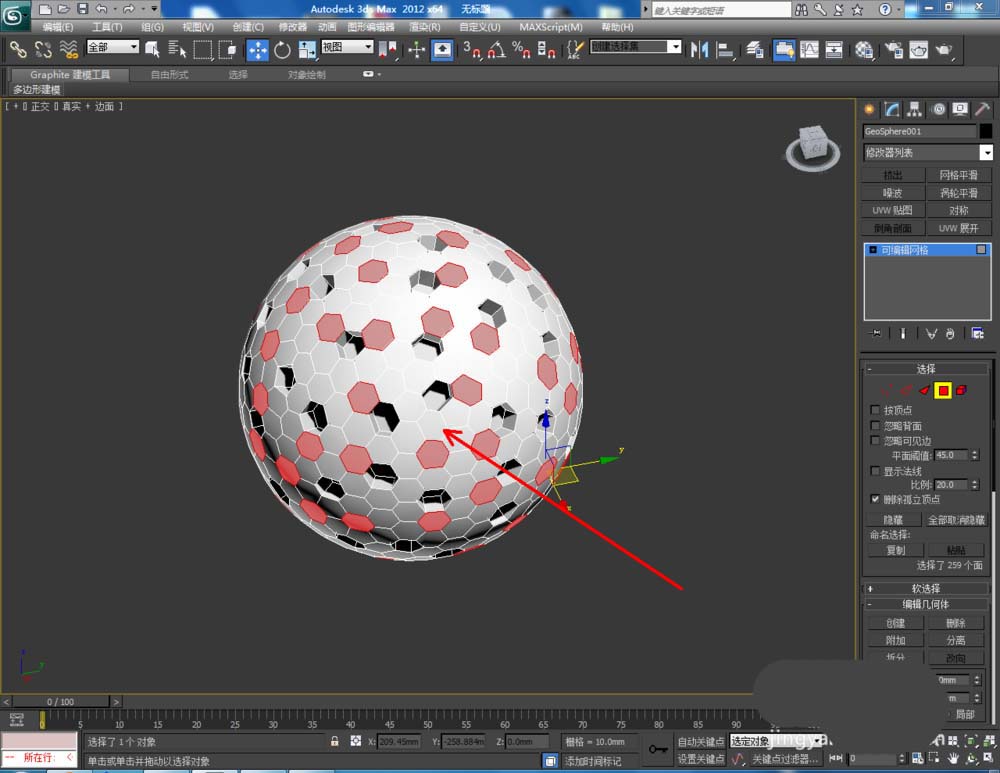Activate the Rotate tool in toolbar
This screenshot has height=773, width=1000.
[282, 49]
